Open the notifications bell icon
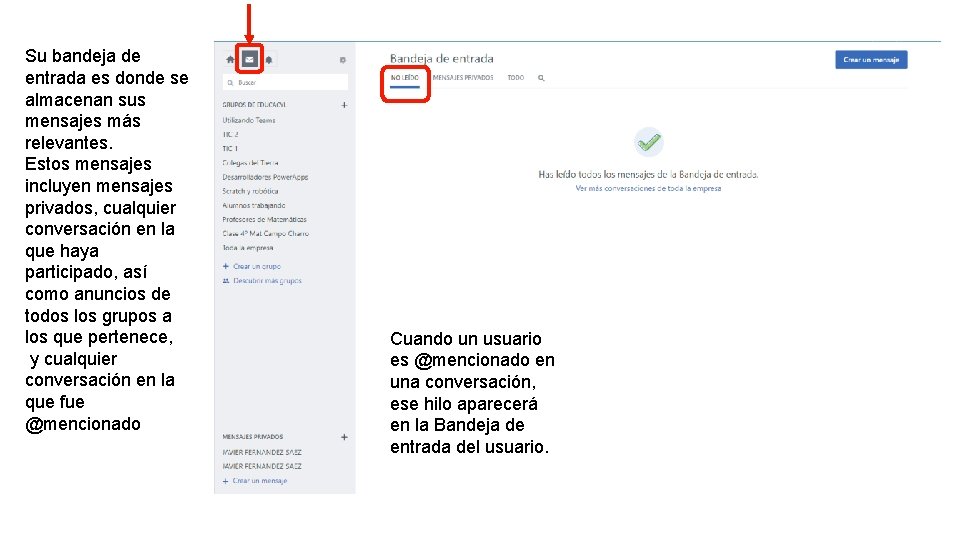This screenshot has width=960, height=540. 269,59
